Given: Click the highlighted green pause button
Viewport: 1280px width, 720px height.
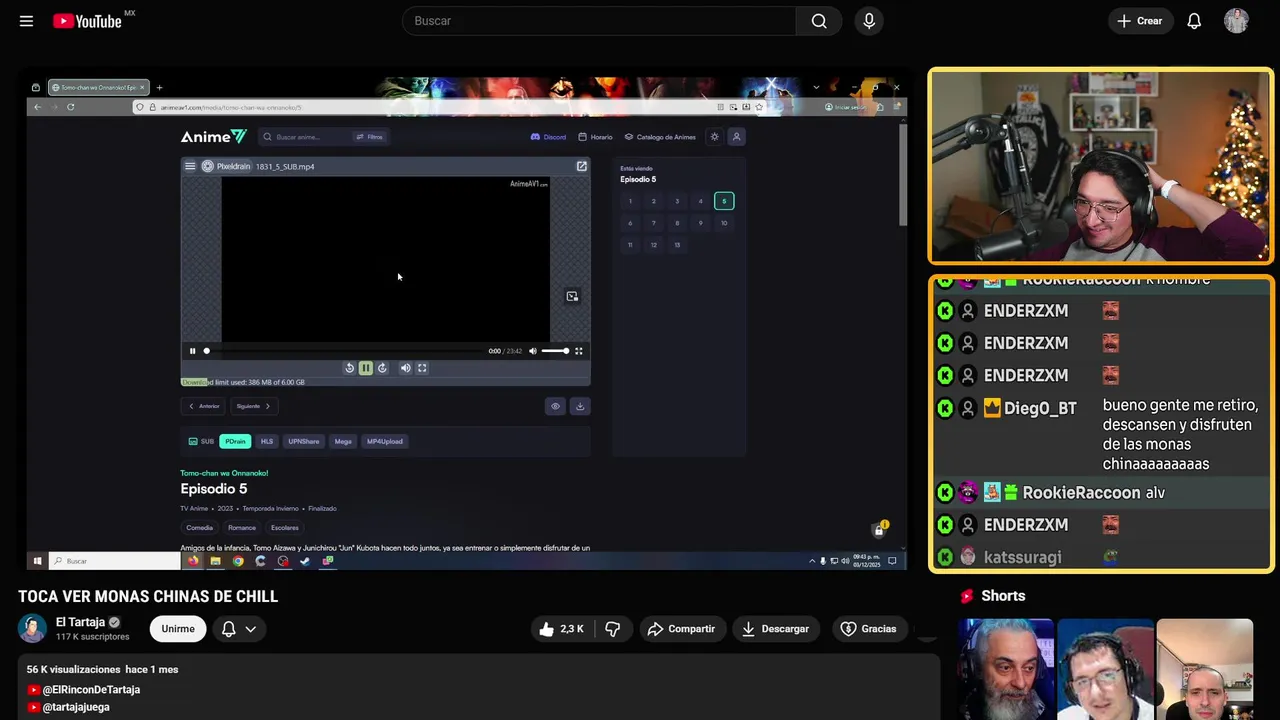Looking at the screenshot, I should 366,368.
